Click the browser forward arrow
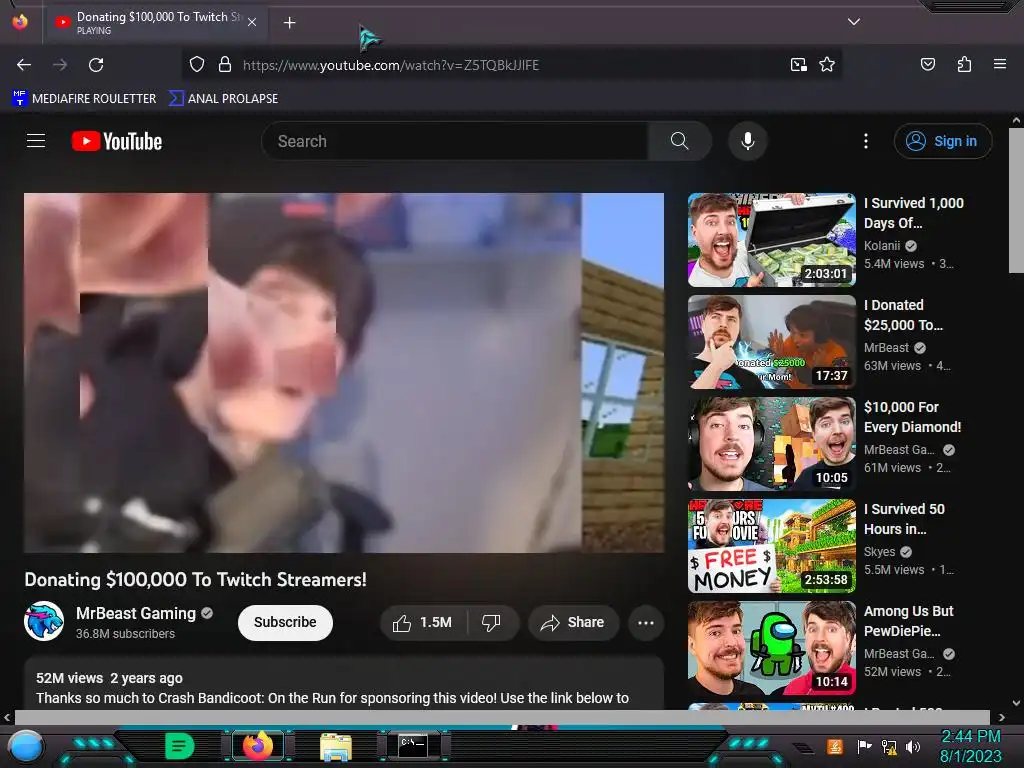This screenshot has width=1024, height=768. 60,65
